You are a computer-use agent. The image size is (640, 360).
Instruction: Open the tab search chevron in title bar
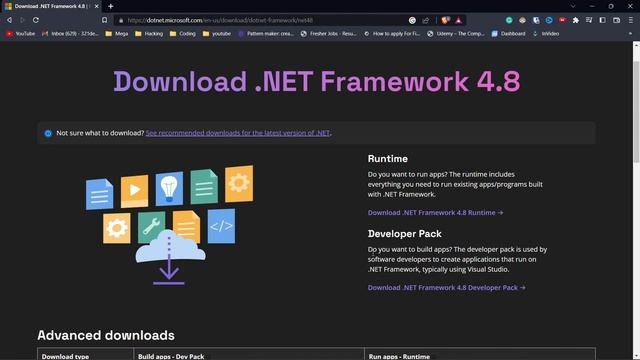click(573, 6)
